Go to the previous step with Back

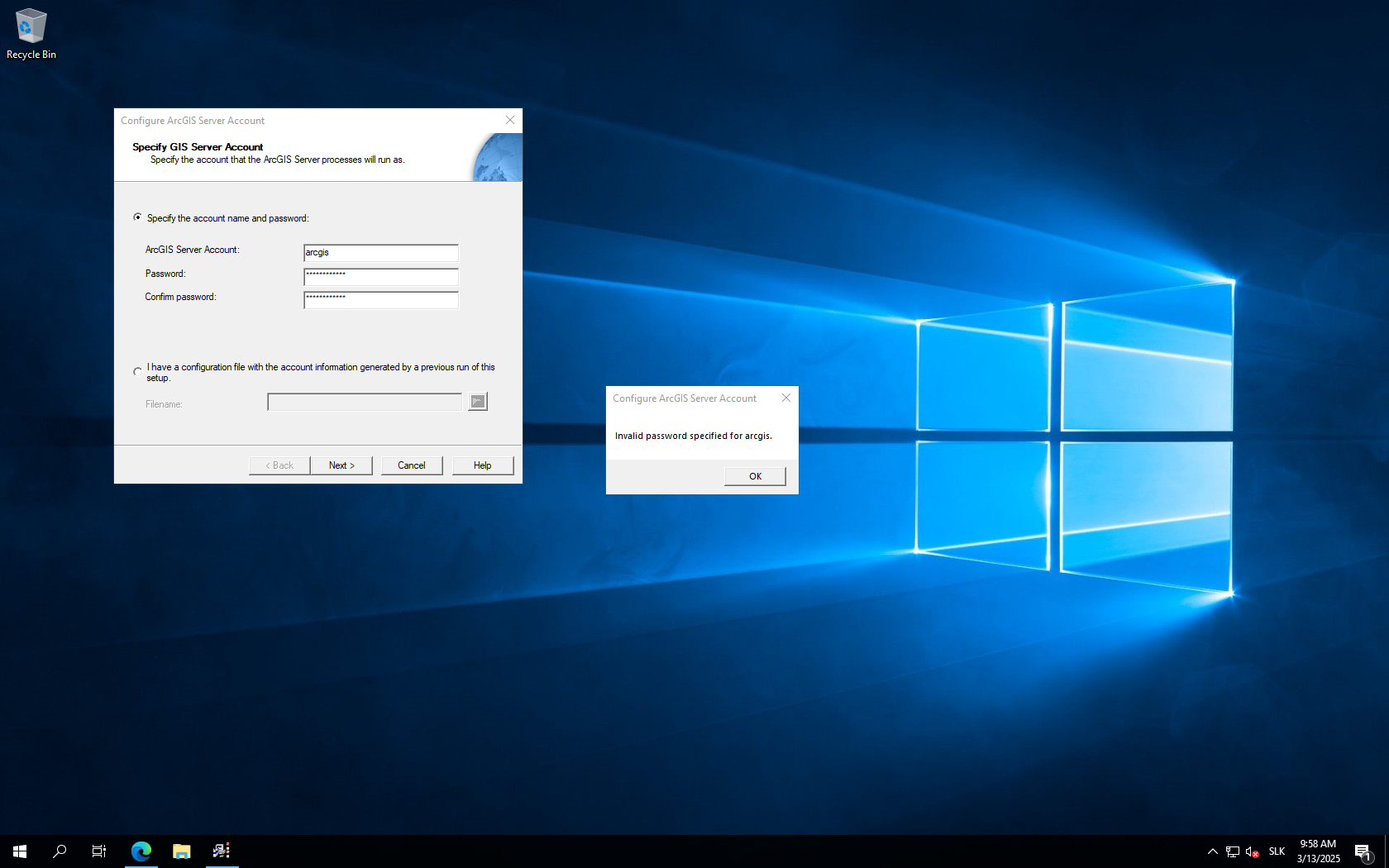279,465
